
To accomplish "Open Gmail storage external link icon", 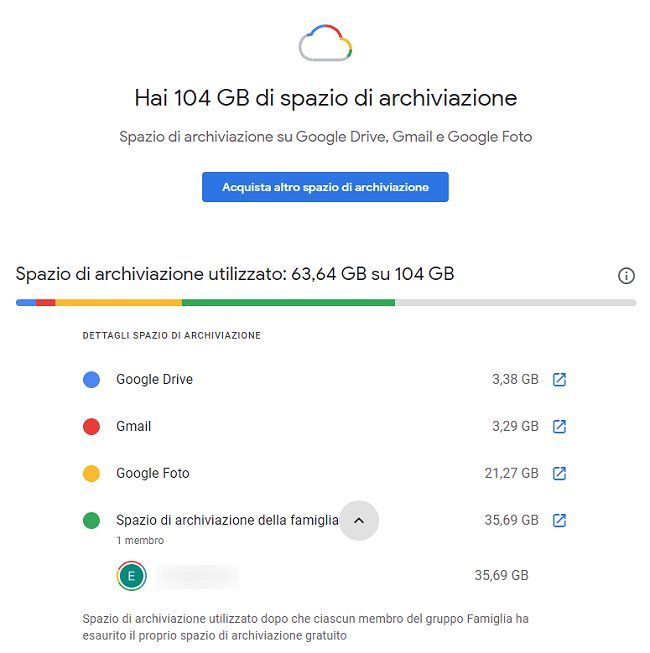I will tap(560, 427).
